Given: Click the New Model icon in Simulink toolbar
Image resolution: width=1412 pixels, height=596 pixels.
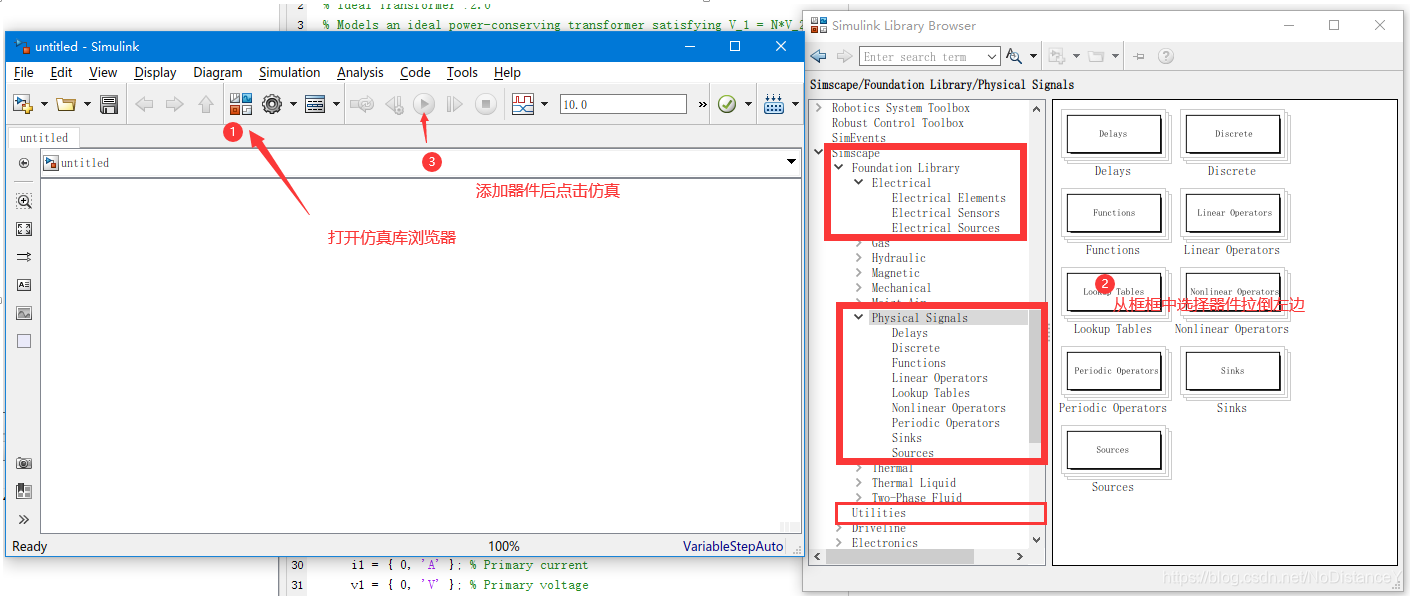Looking at the screenshot, I should 22,104.
